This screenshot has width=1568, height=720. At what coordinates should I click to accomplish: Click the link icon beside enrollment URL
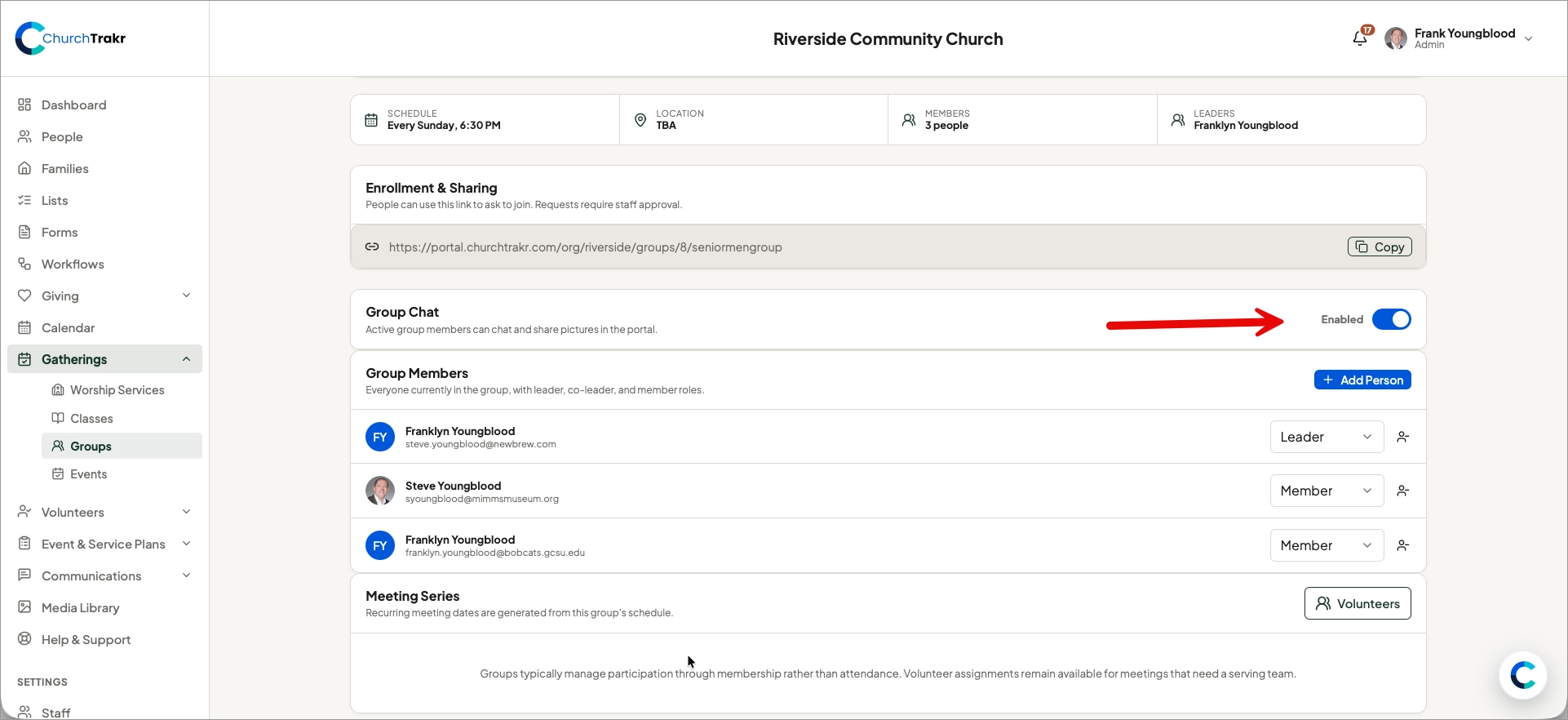click(x=372, y=247)
